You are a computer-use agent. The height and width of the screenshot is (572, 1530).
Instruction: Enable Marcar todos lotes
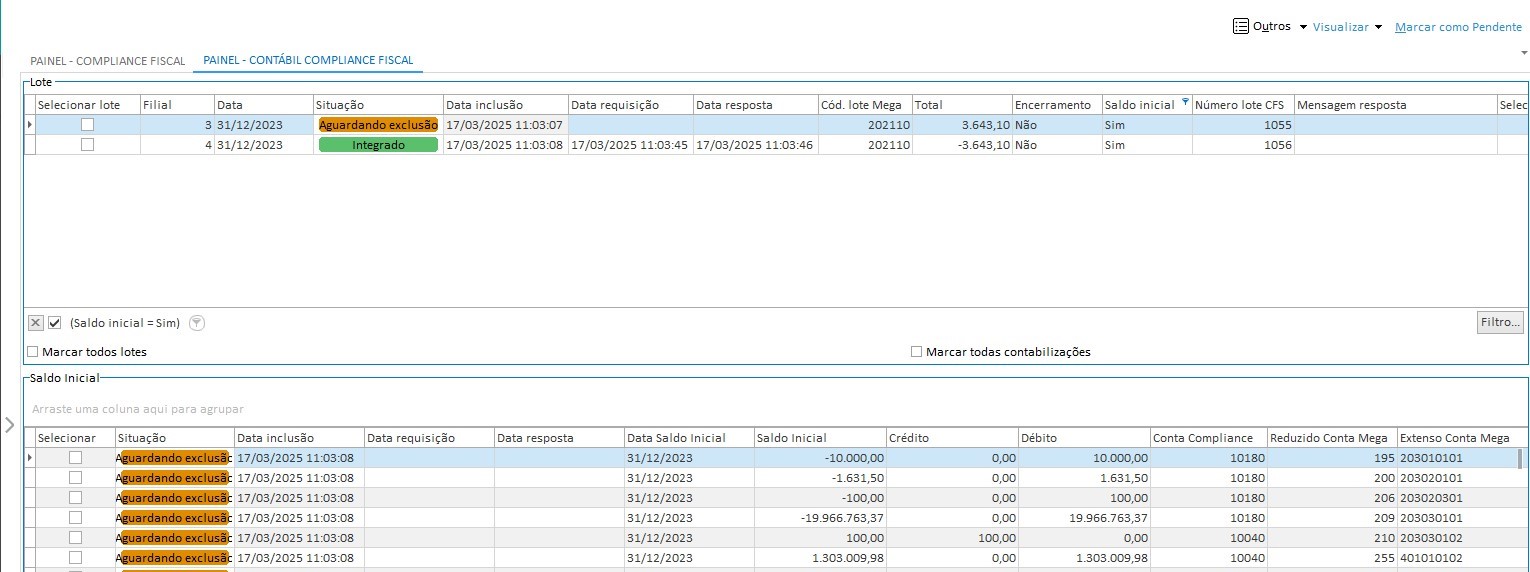(x=33, y=352)
